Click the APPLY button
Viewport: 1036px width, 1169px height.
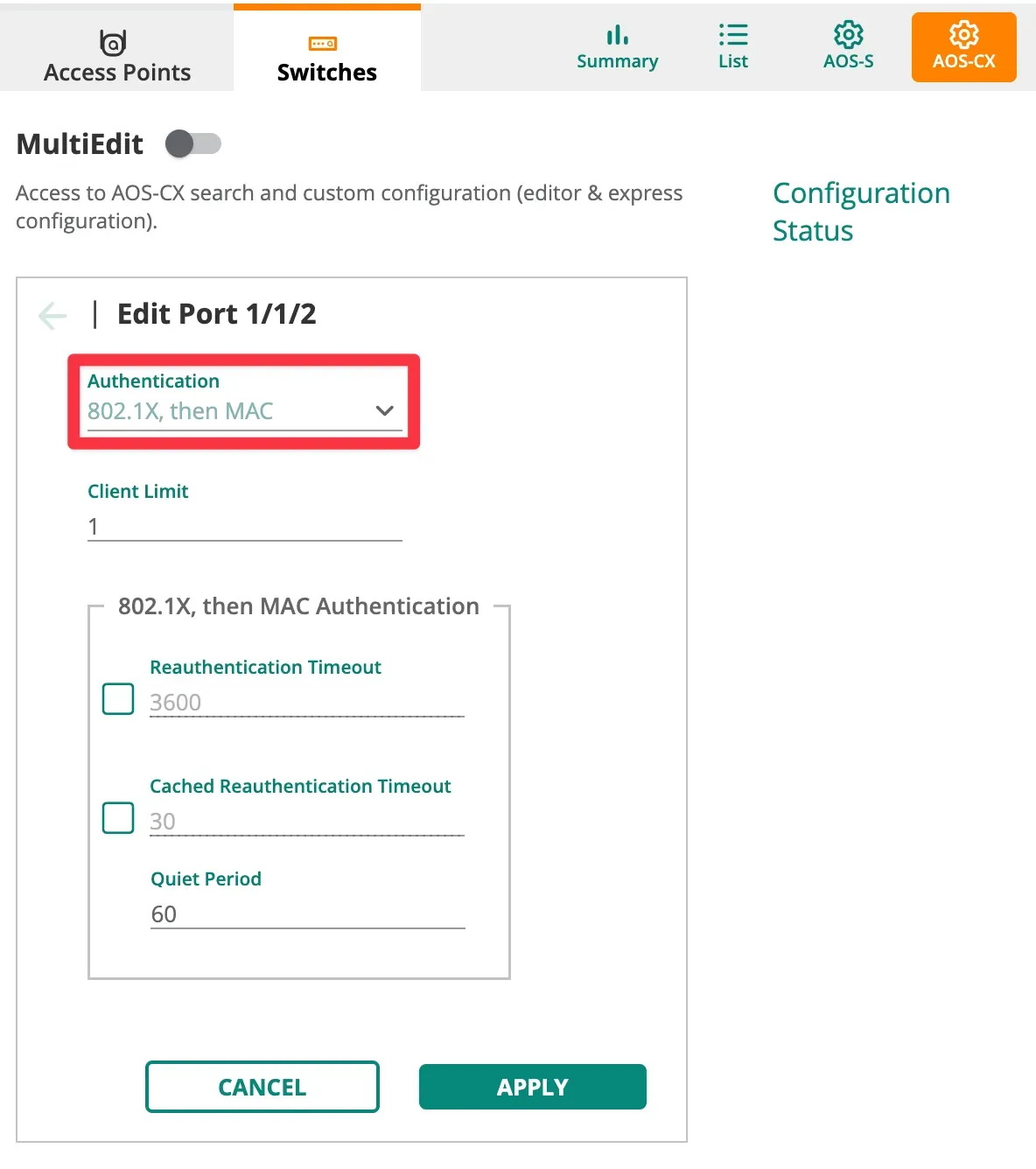(532, 1087)
